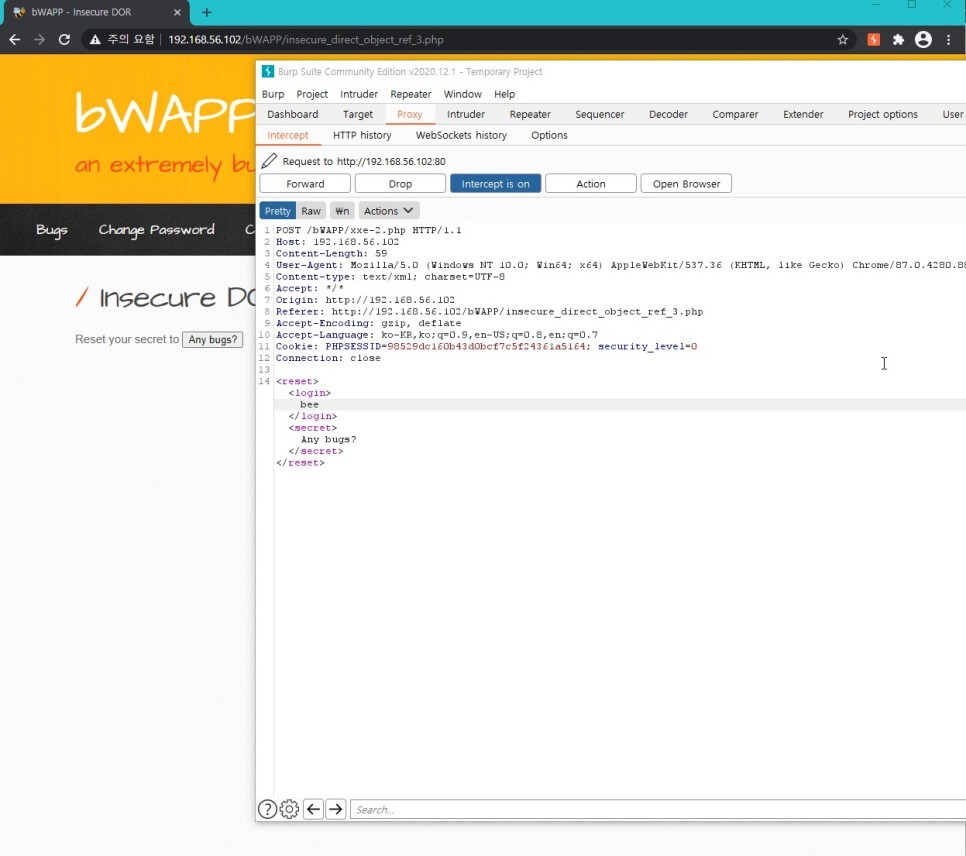This screenshot has height=856, width=966.
Task: Open the Burp Suite browser extension icon
Action: point(873,39)
